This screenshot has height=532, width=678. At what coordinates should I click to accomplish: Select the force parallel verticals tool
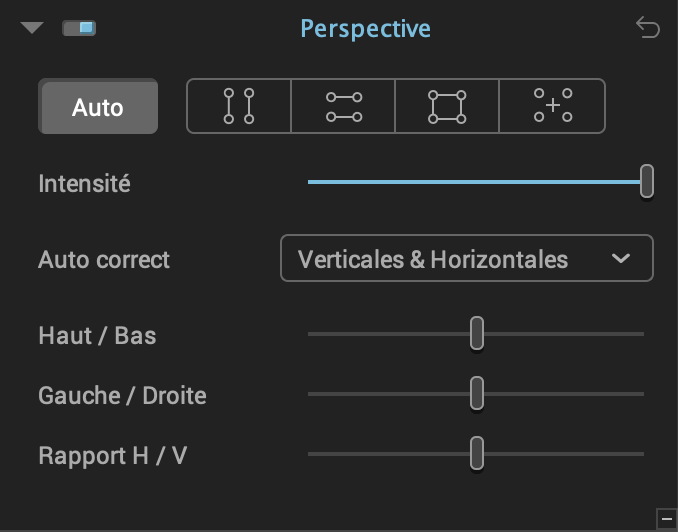pos(239,106)
